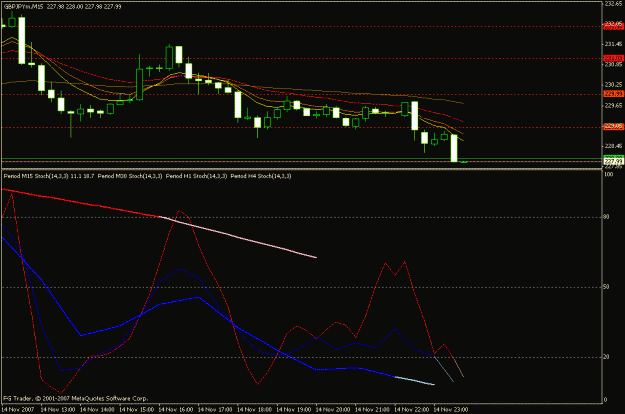Click the stochastic scale value 50
The width and height of the screenshot is (625, 414).
click(606, 286)
